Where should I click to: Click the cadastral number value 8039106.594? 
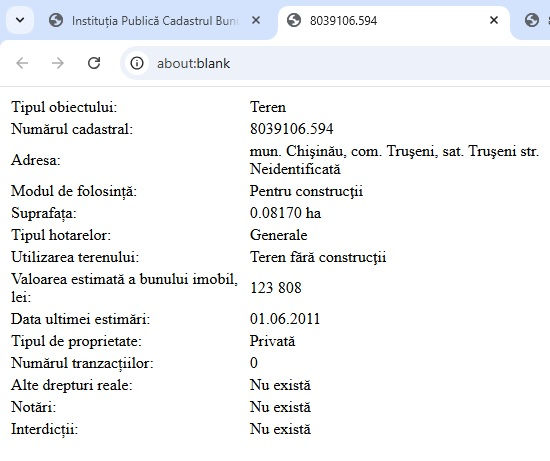[x=291, y=129]
